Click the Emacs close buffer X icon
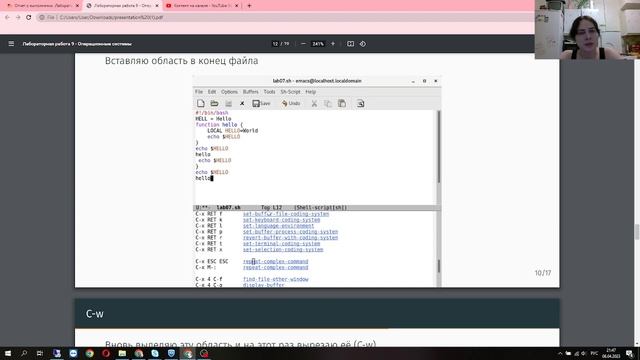The width and height of the screenshot is (640, 360). click(x=242, y=103)
